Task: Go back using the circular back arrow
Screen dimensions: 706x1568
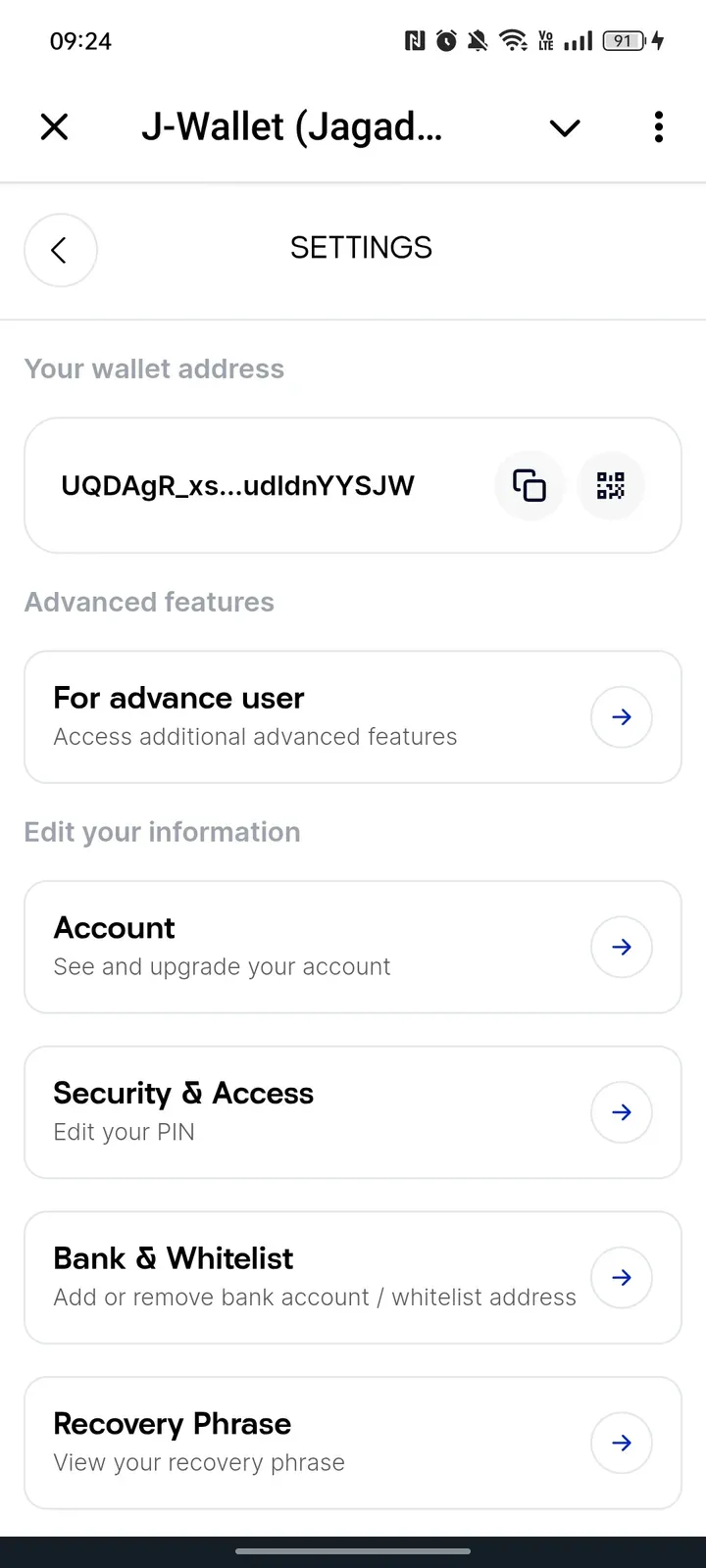Action: pos(60,250)
